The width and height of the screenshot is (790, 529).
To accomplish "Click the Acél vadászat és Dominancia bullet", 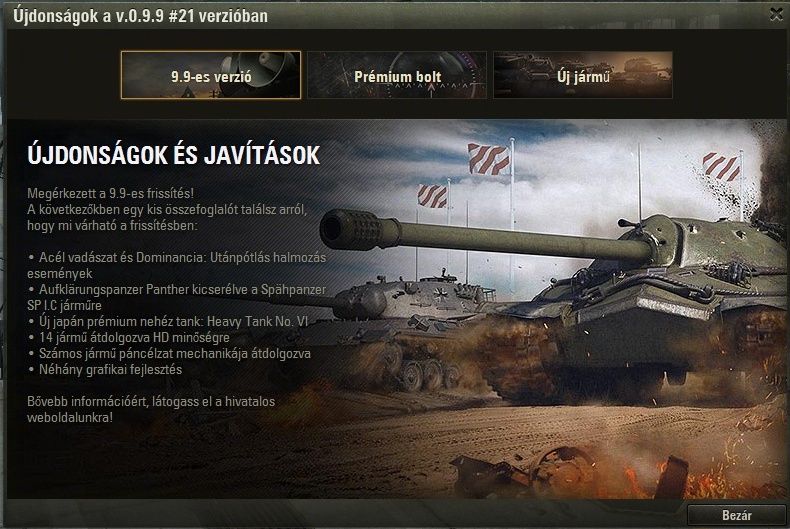I will [x=177, y=265].
